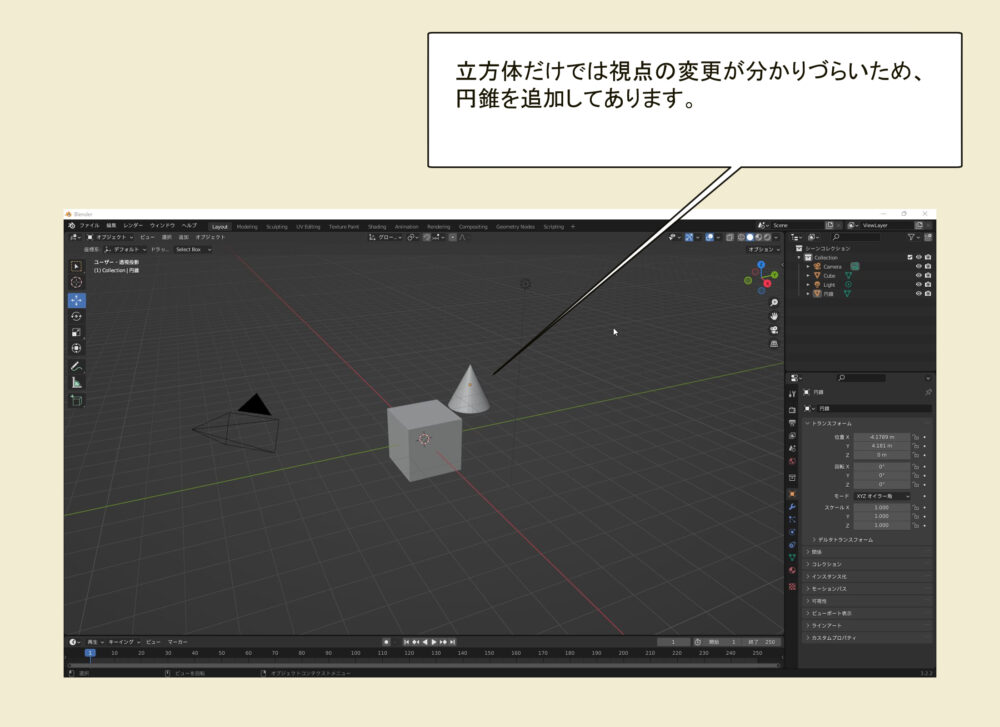Select the 3D Cursor tool
Screen dimensions: 1000x727
(77, 282)
